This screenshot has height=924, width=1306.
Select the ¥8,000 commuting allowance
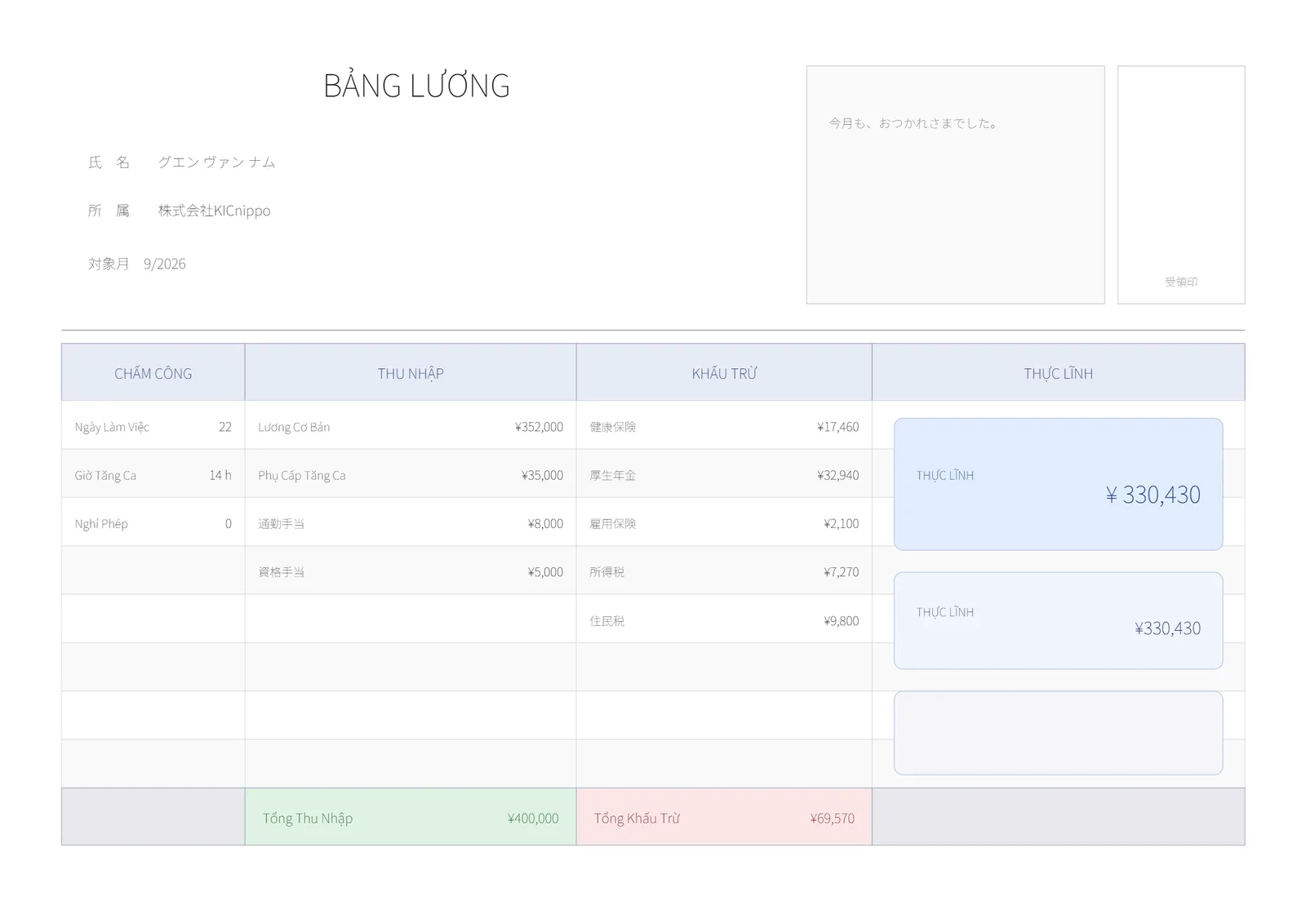coord(545,524)
